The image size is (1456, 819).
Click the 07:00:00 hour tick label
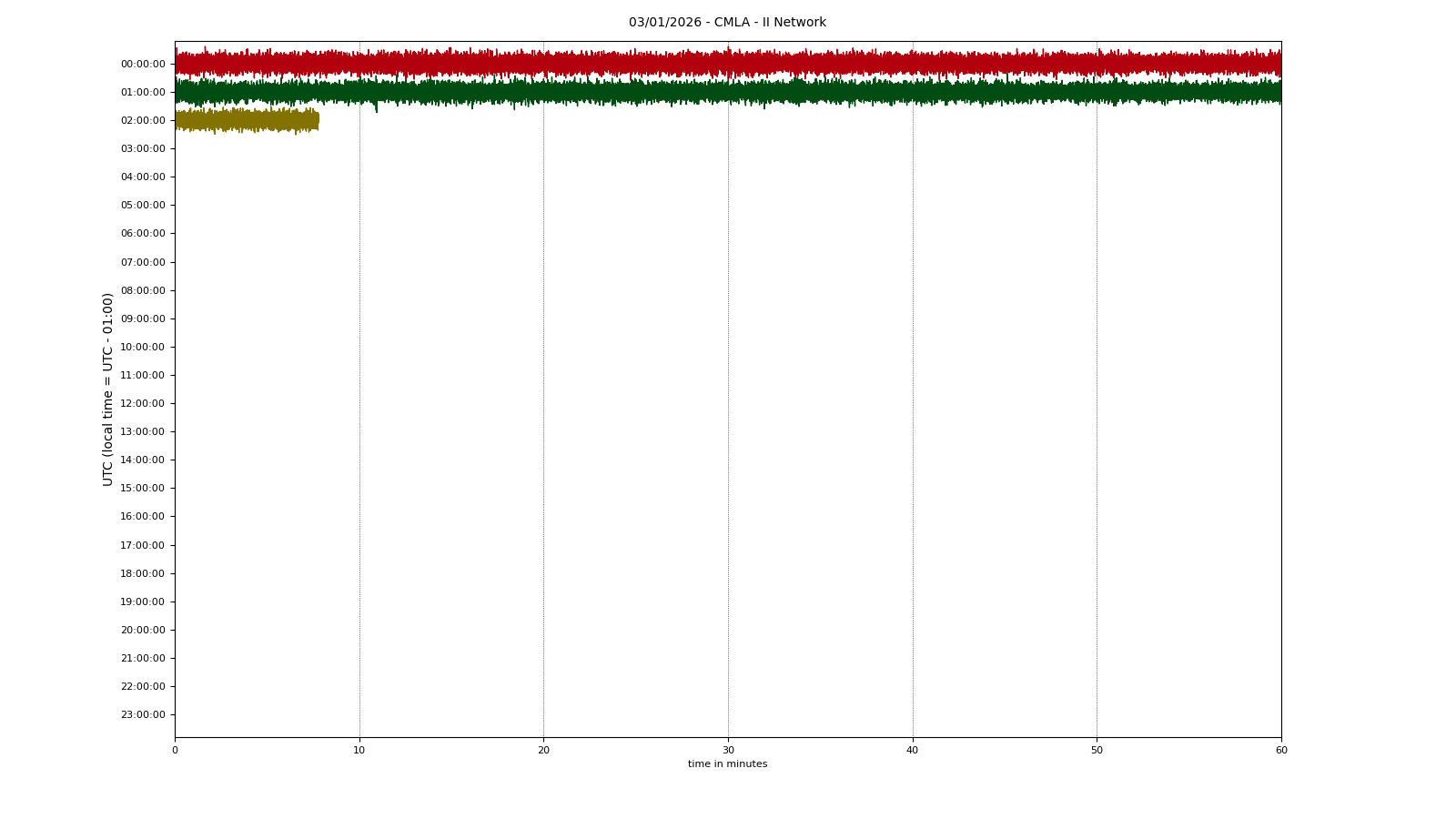[x=143, y=263]
